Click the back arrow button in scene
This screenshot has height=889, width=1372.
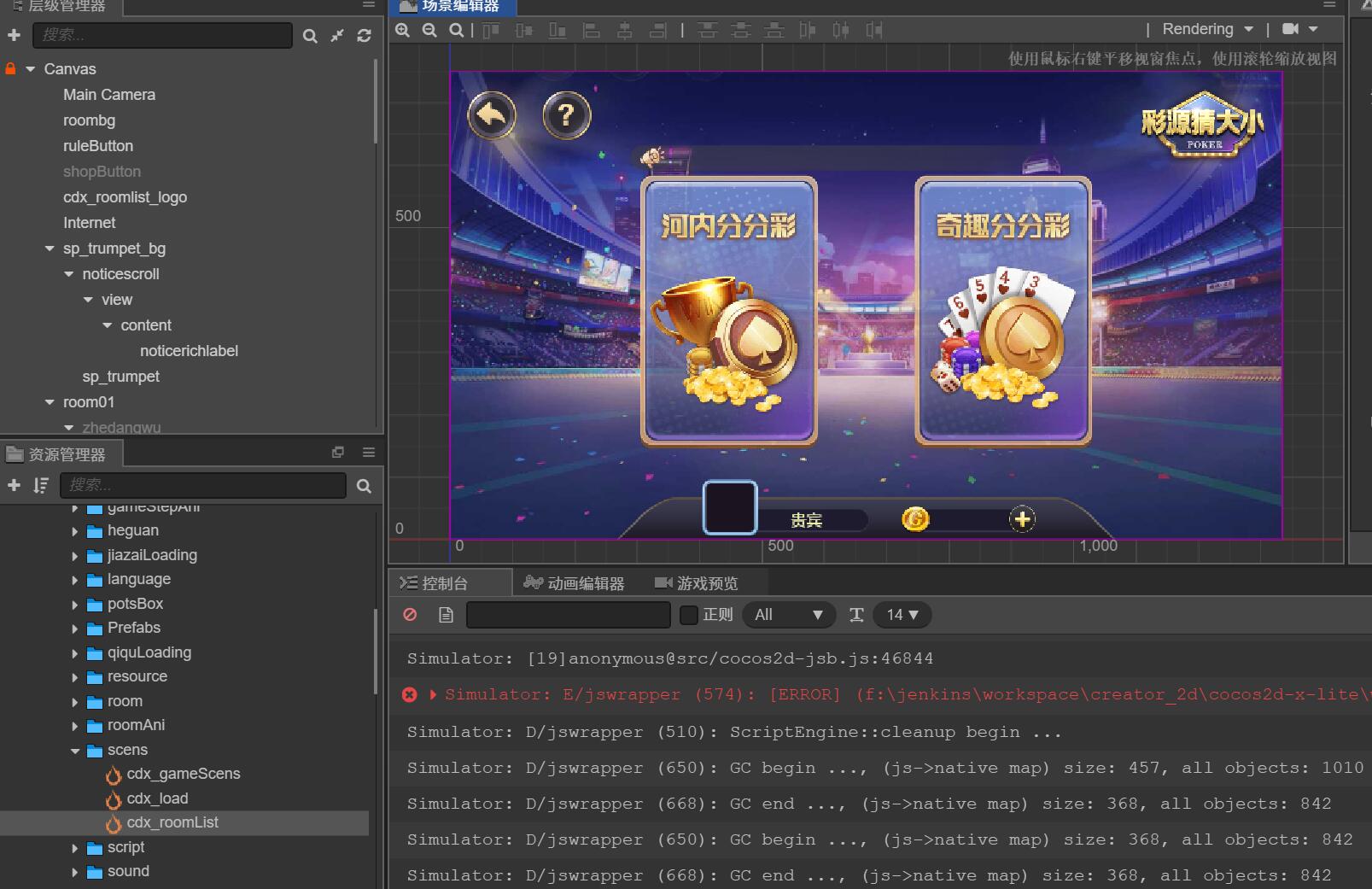pyautogui.click(x=492, y=114)
